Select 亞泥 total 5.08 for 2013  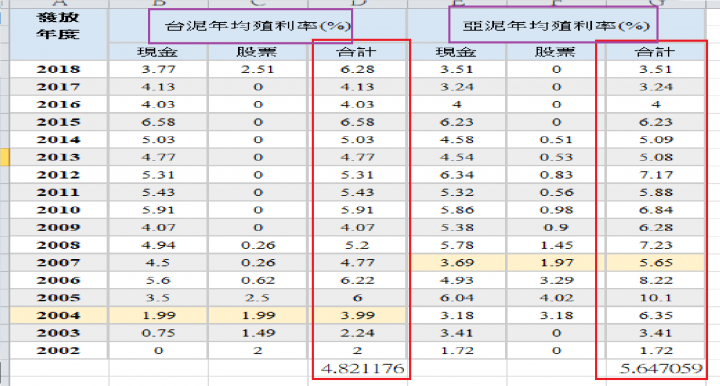(656, 157)
